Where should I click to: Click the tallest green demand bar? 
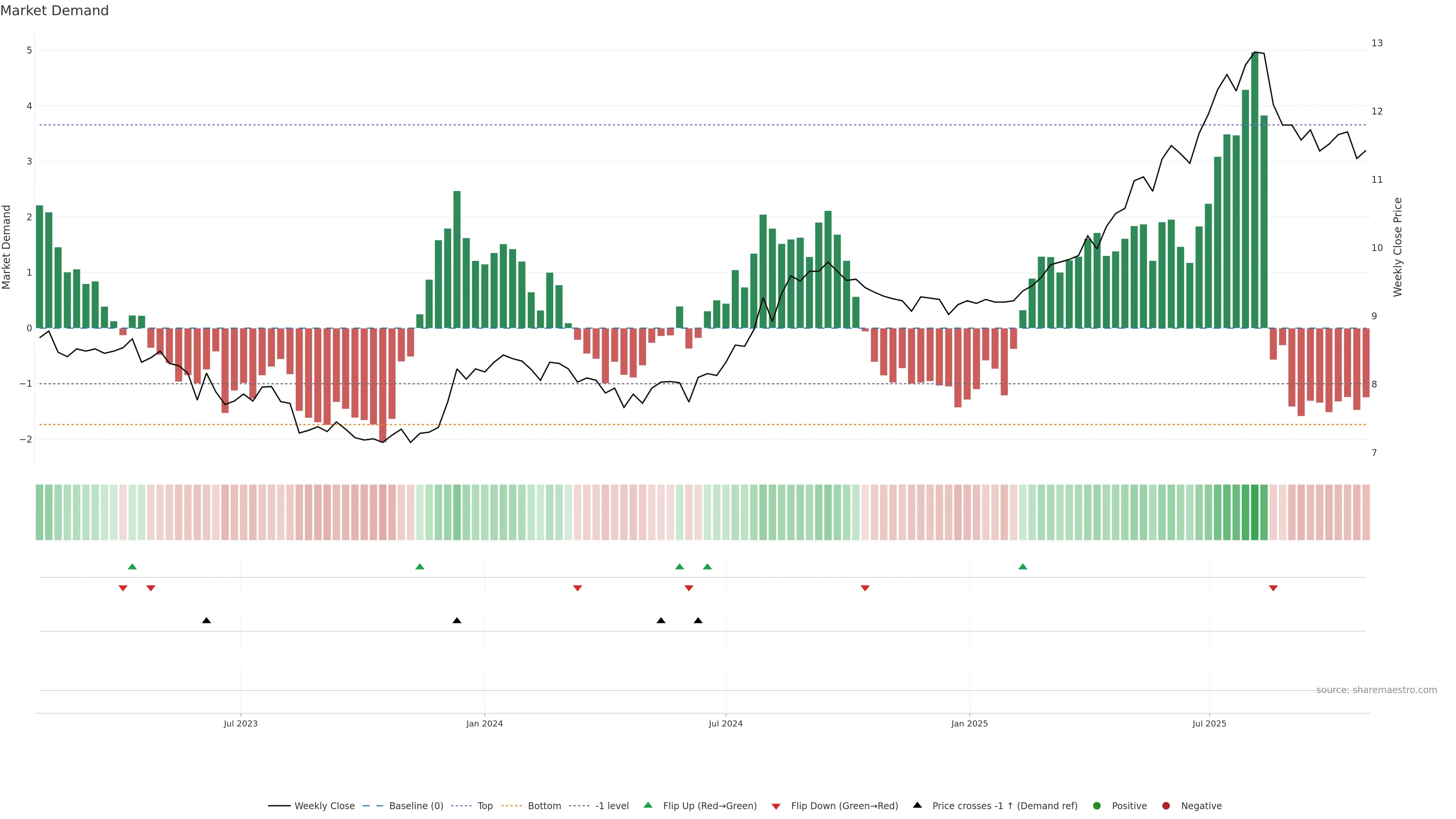(x=1255, y=192)
